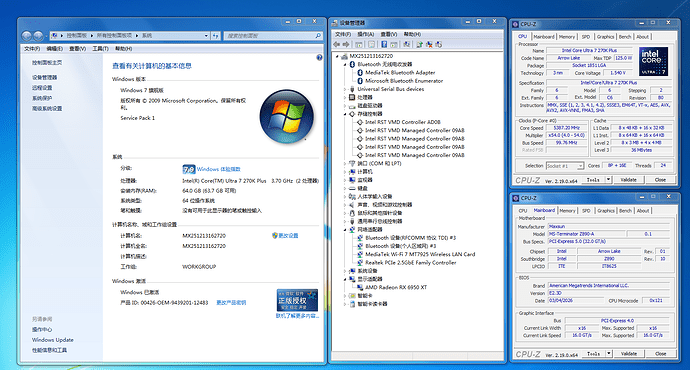Click the Back arrow in Control Panel window
This screenshot has height=370, width=690.
click(26, 36)
